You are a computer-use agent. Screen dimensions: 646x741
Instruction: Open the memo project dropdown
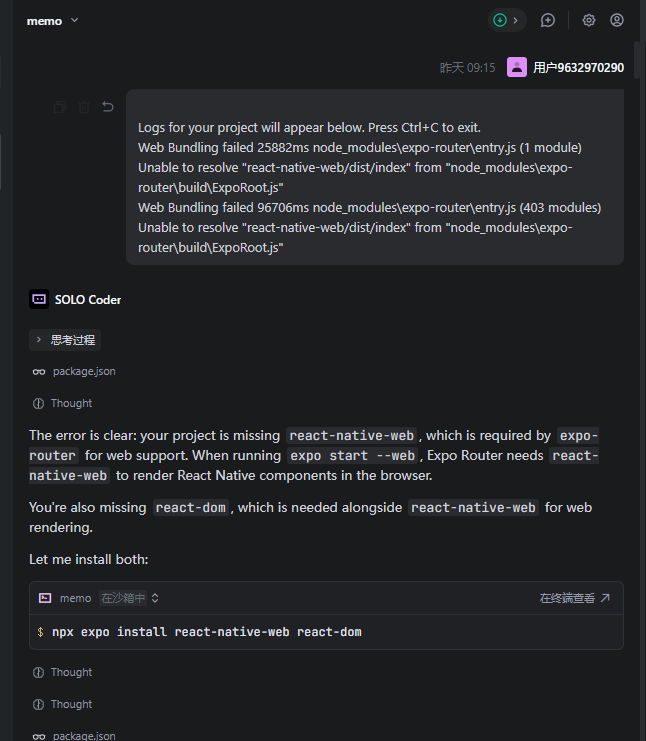53,20
